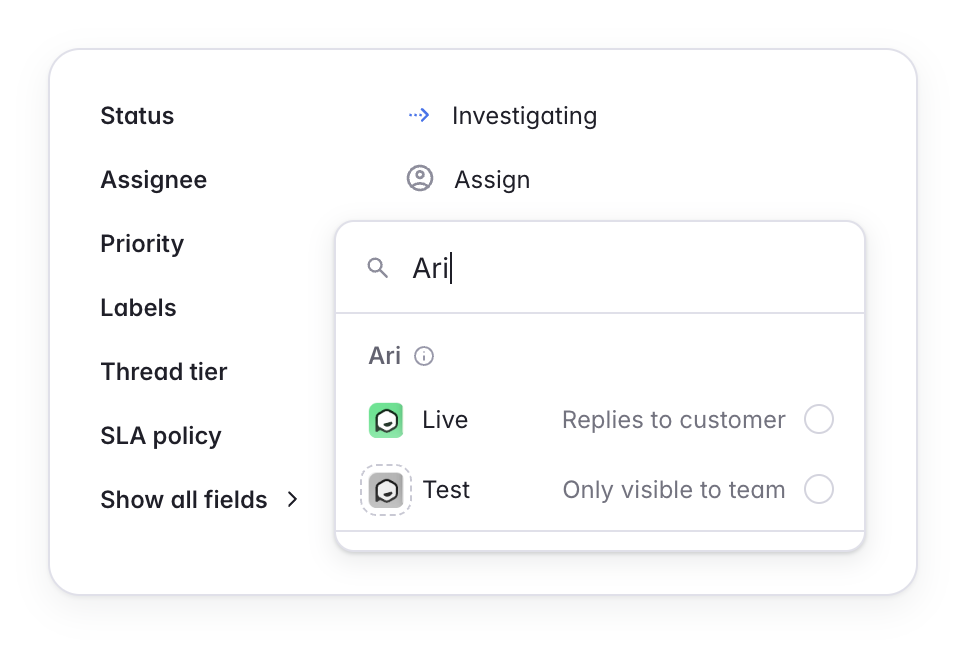
Task: Click the SLA policy field label
Action: 161,436
